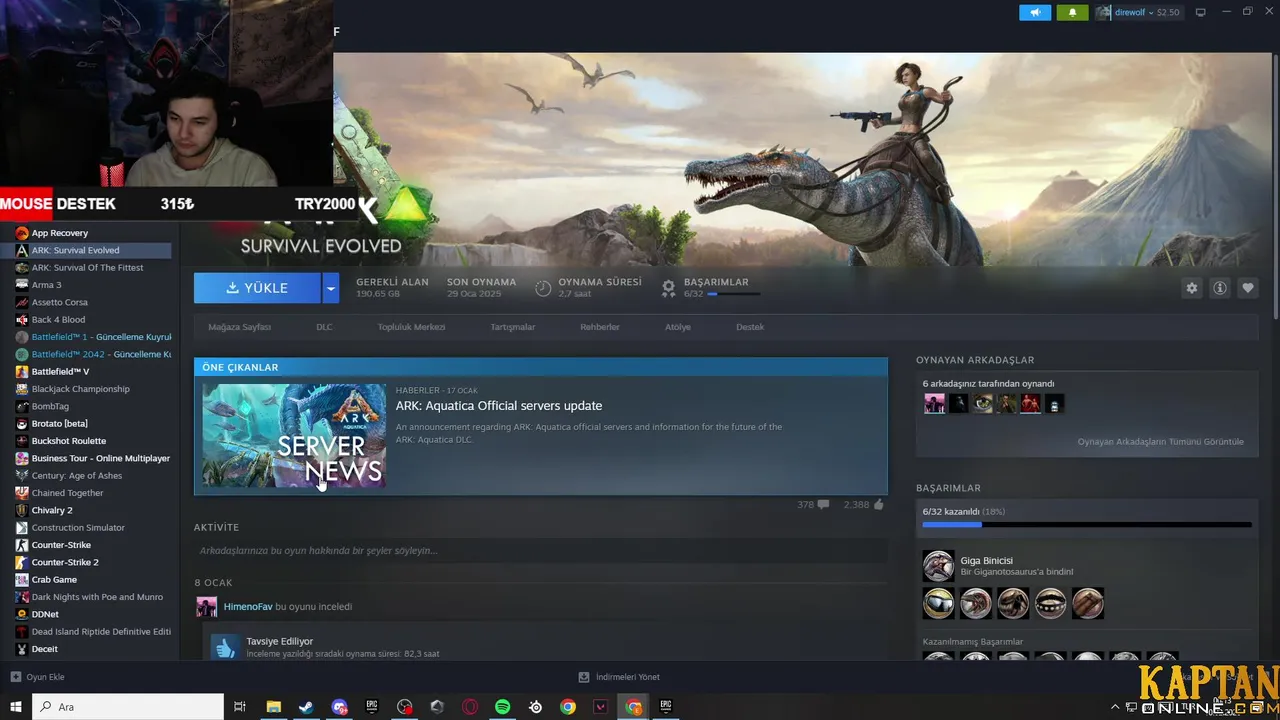1280x720 pixels.
Task: Open the DLC tab
Action: pos(324,327)
